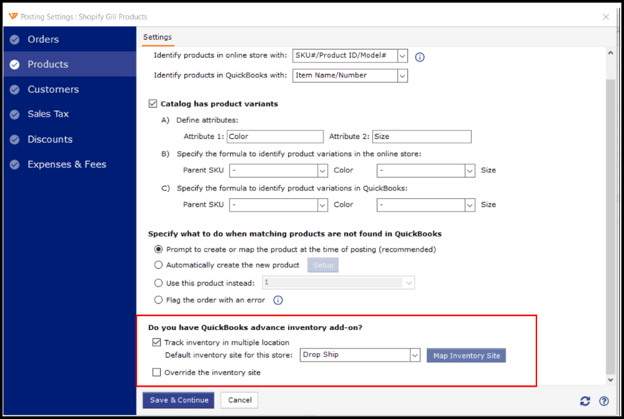This screenshot has width=624, height=419.
Task: Click Attribute 1 Color input field
Action: point(275,136)
